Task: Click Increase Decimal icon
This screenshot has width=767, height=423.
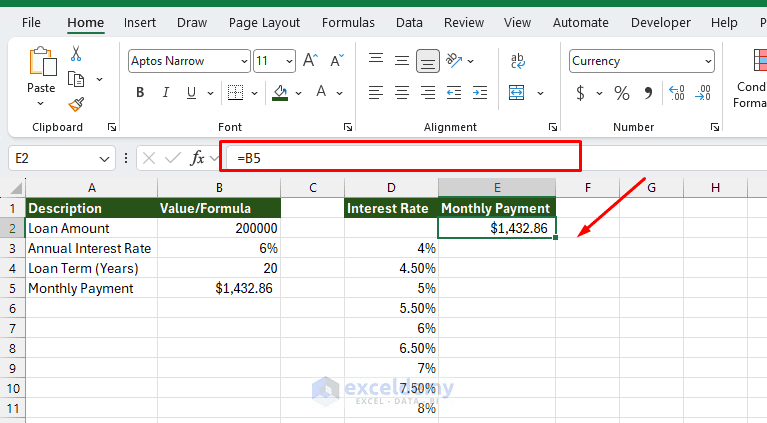Action: (x=677, y=92)
